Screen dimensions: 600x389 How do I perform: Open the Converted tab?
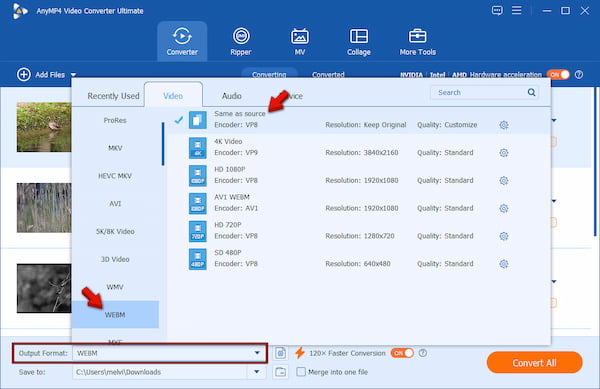(328, 75)
